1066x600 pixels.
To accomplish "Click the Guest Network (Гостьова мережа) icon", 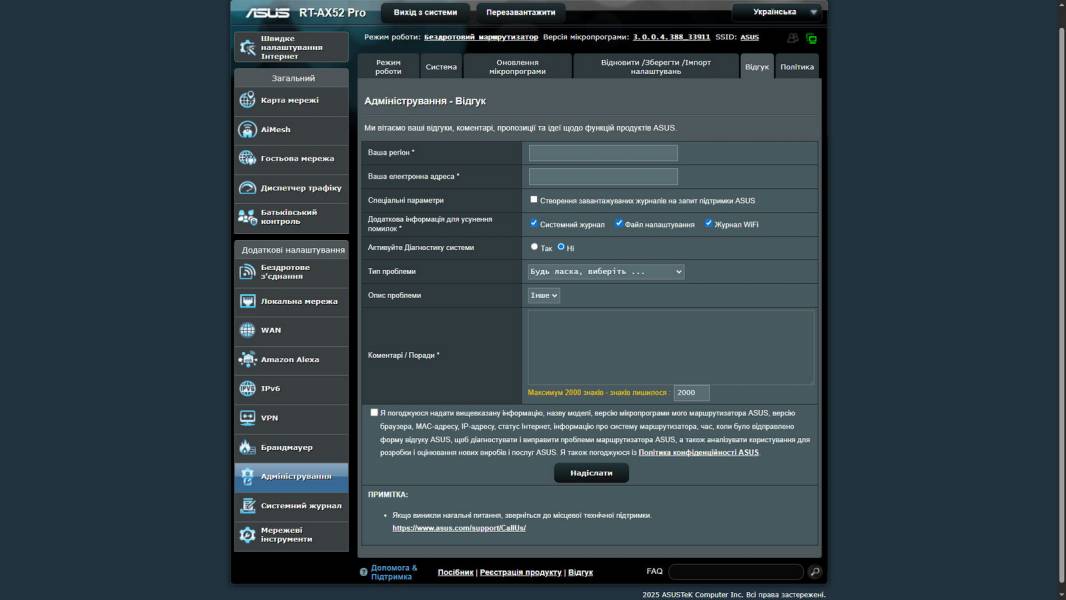I will pos(247,158).
